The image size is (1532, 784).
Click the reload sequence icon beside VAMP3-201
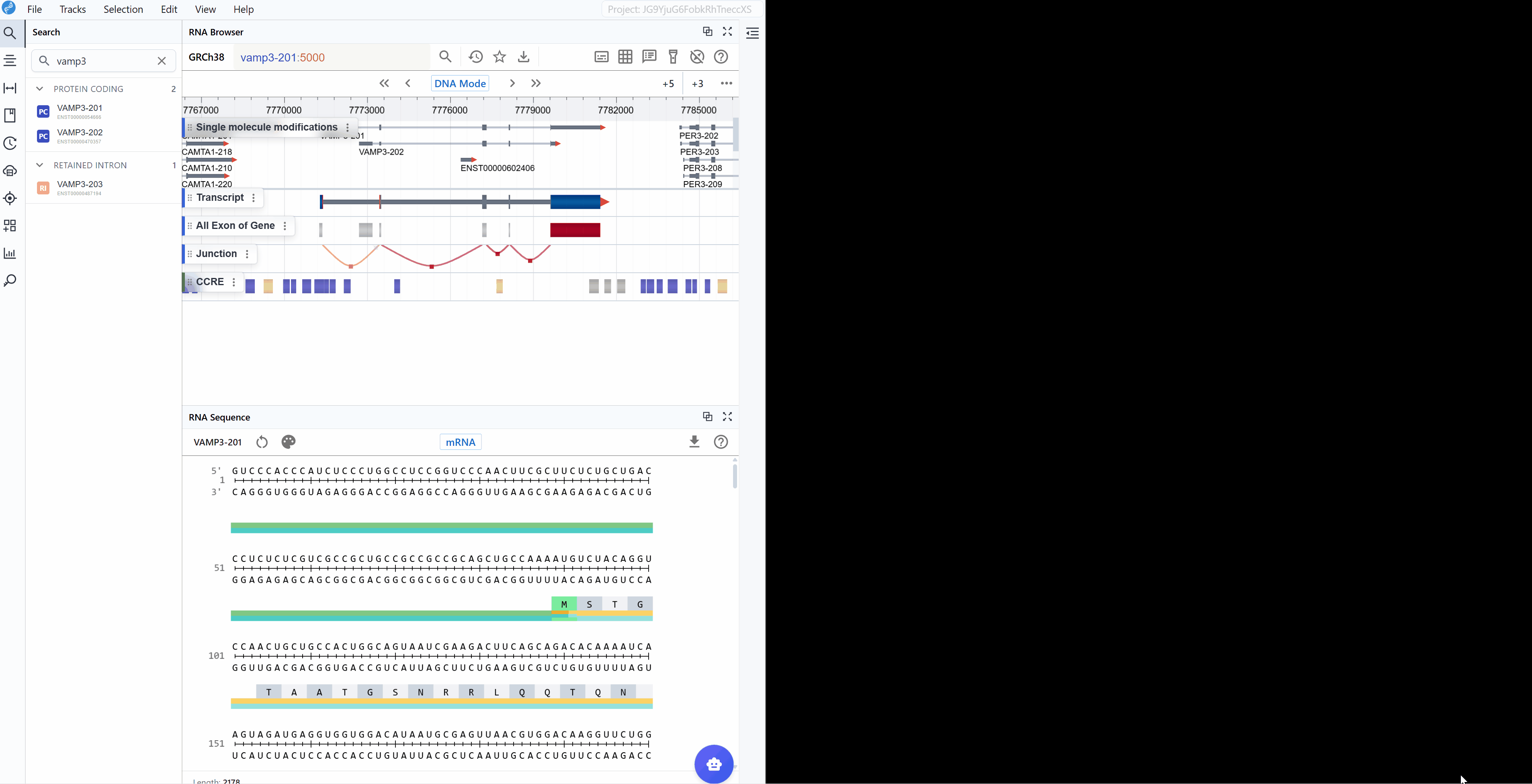click(x=262, y=442)
